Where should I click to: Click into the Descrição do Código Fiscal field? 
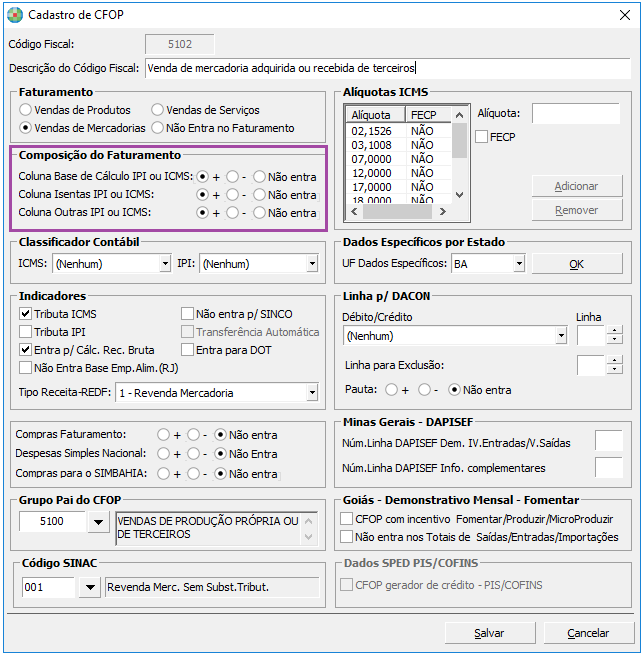(386, 68)
